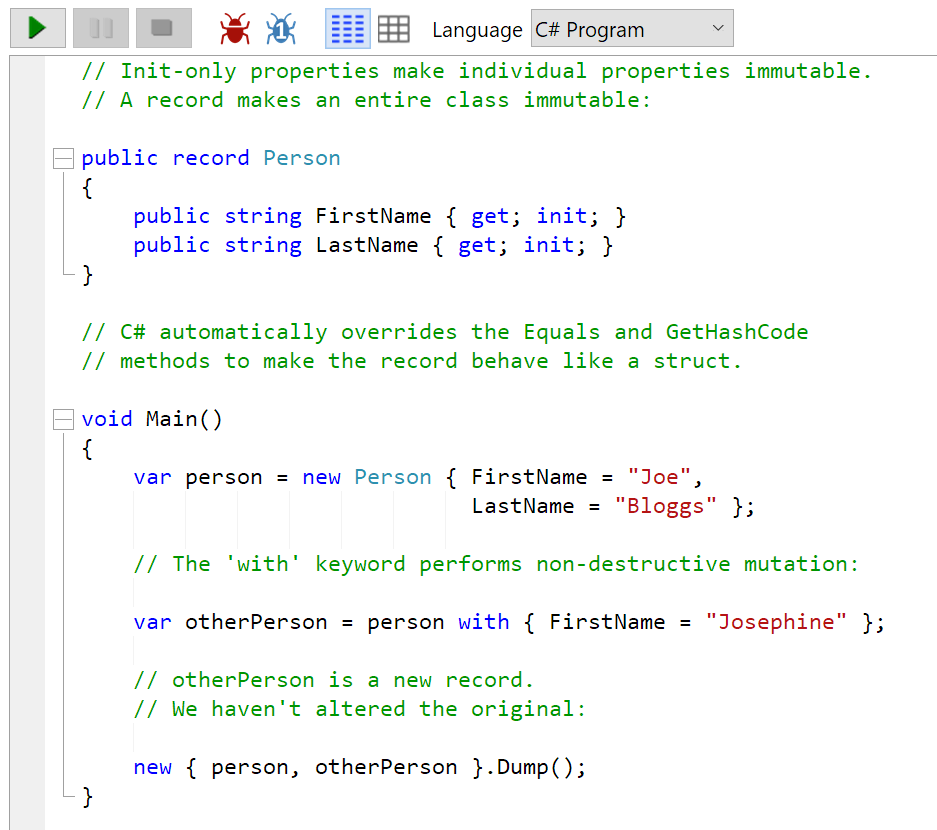This screenshot has width=937, height=830.
Task: Click 'init' in the FirstName property line
Action: click(562, 216)
